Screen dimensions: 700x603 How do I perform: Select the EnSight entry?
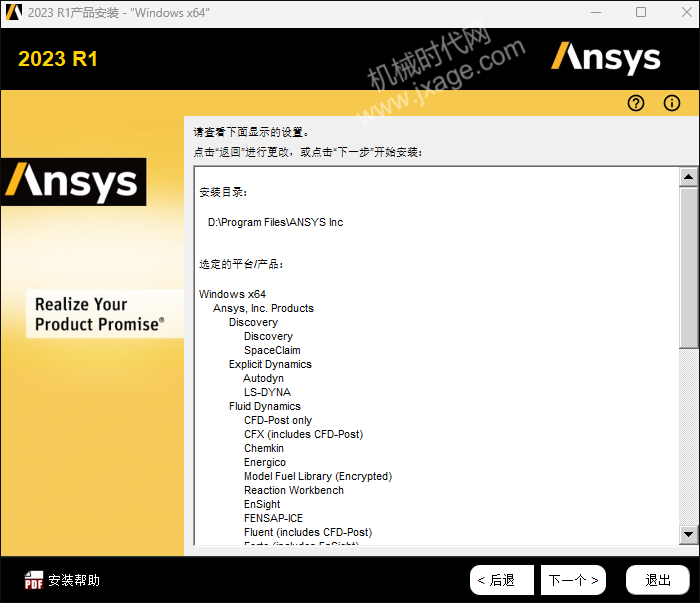click(262, 504)
